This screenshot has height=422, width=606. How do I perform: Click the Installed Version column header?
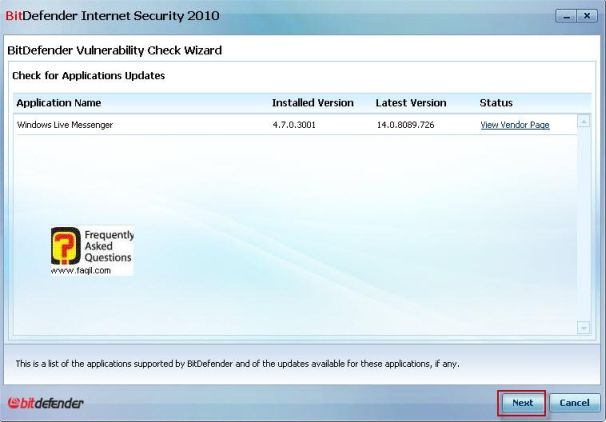313,103
